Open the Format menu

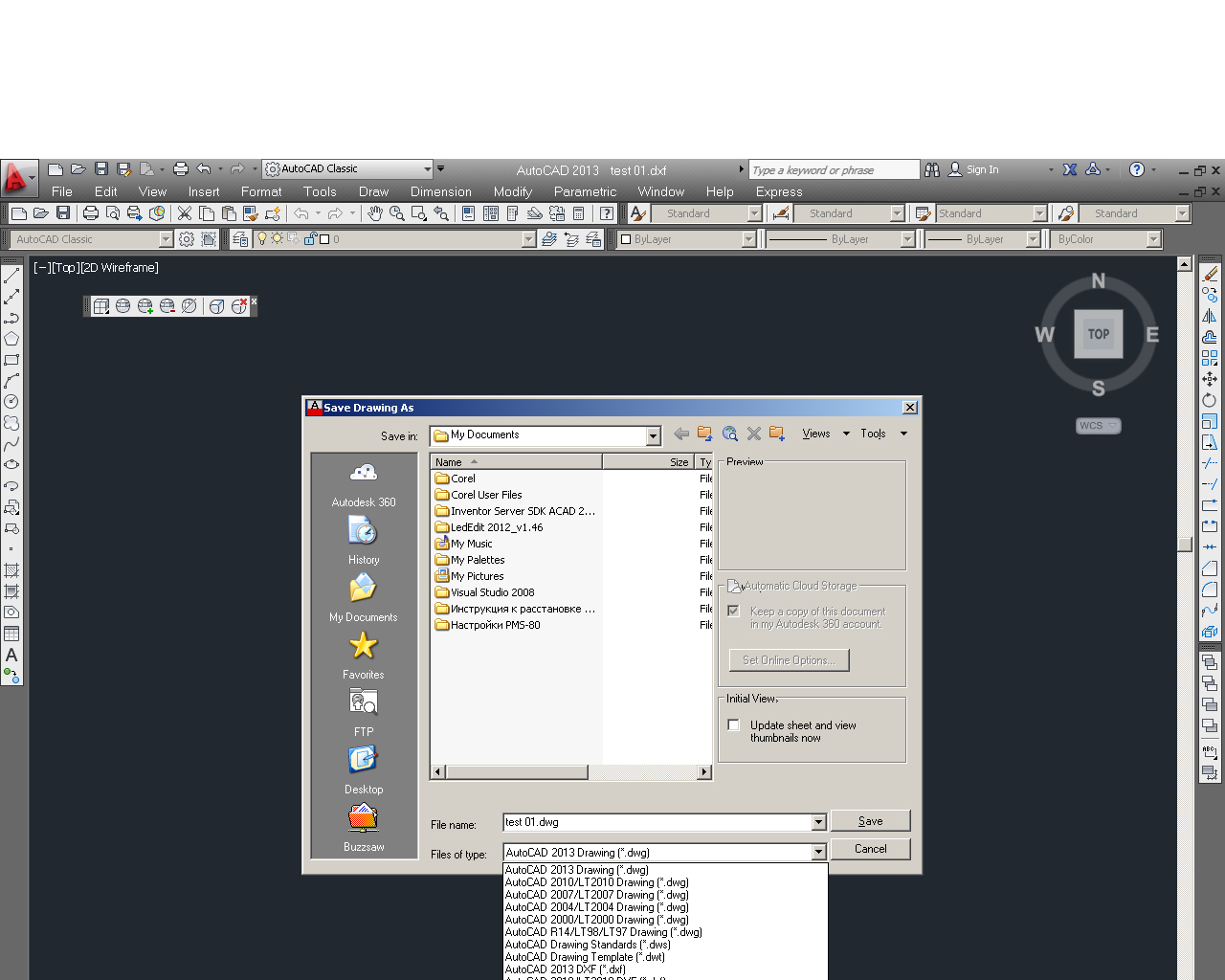coord(261,191)
